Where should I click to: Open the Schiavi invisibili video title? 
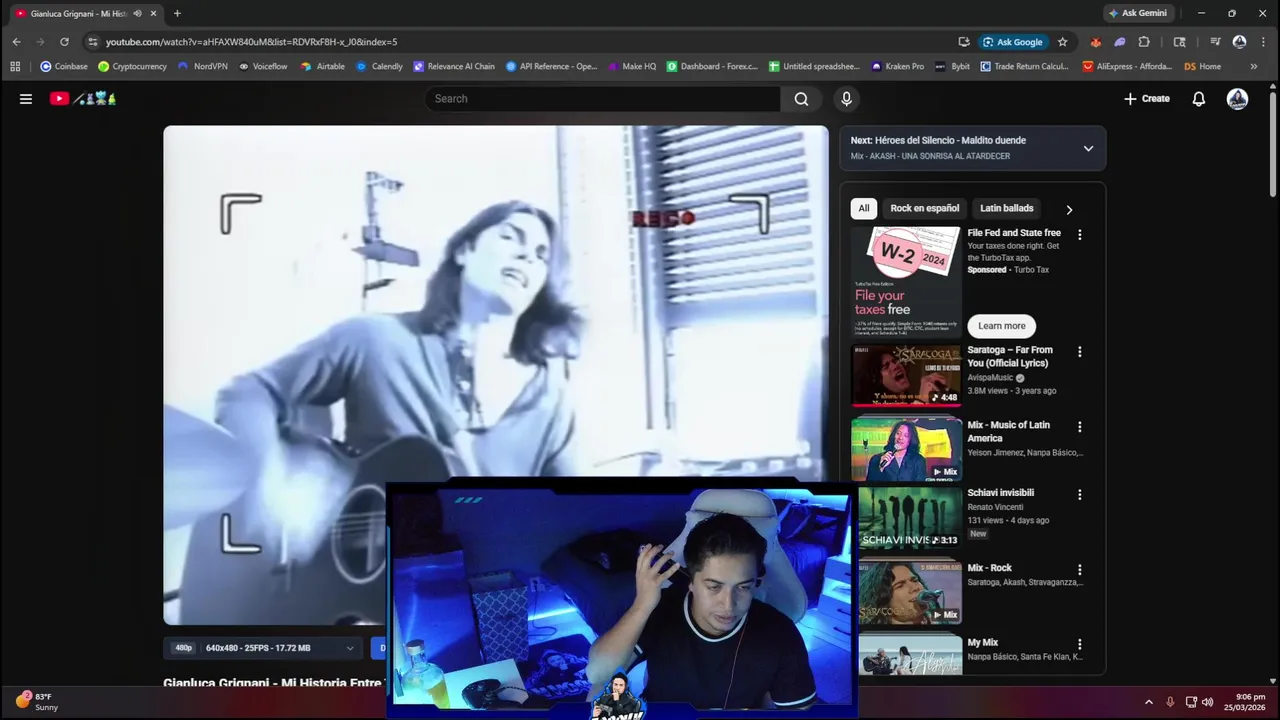coord(1000,493)
